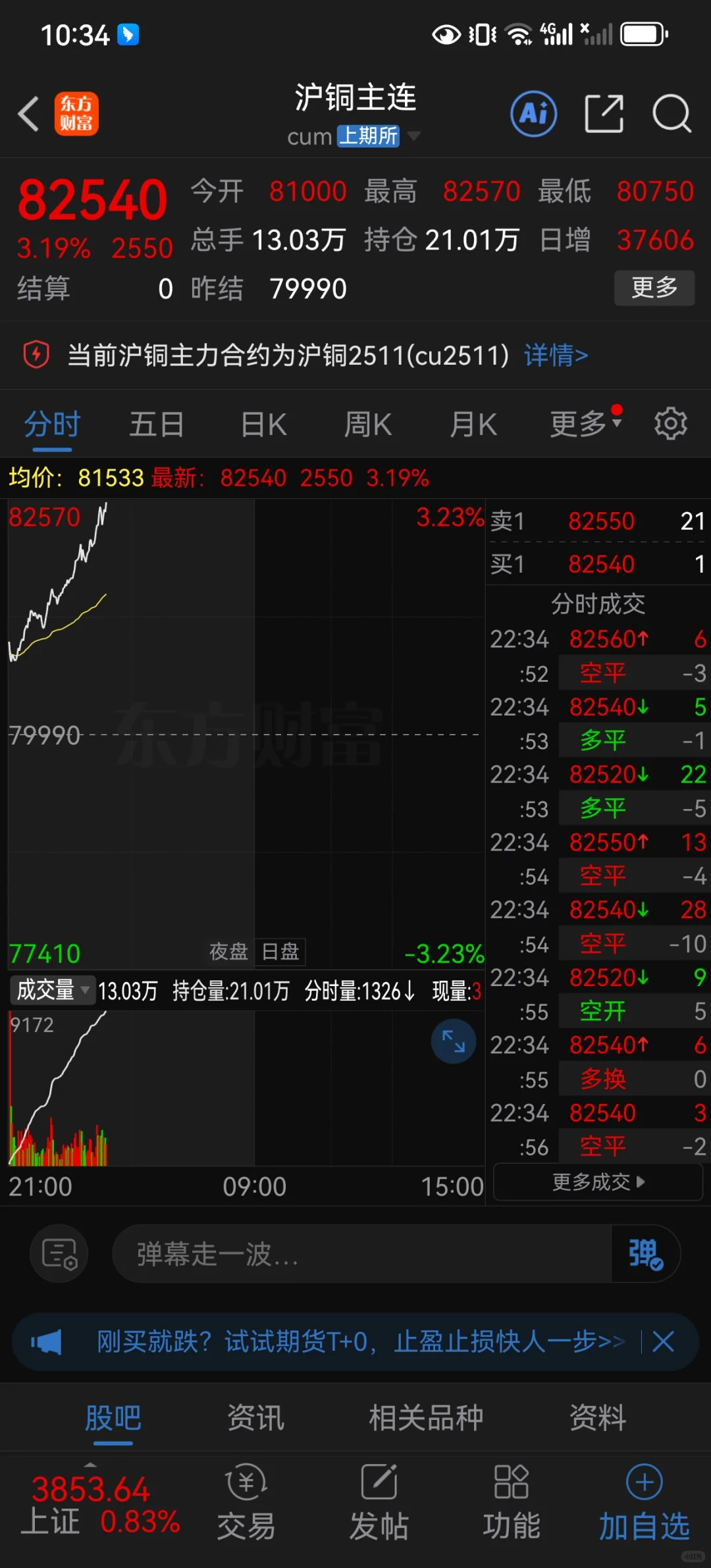This screenshot has width=711, height=1568.
Task: Select the 日盘 session toggle
Action: pyautogui.click(x=280, y=951)
